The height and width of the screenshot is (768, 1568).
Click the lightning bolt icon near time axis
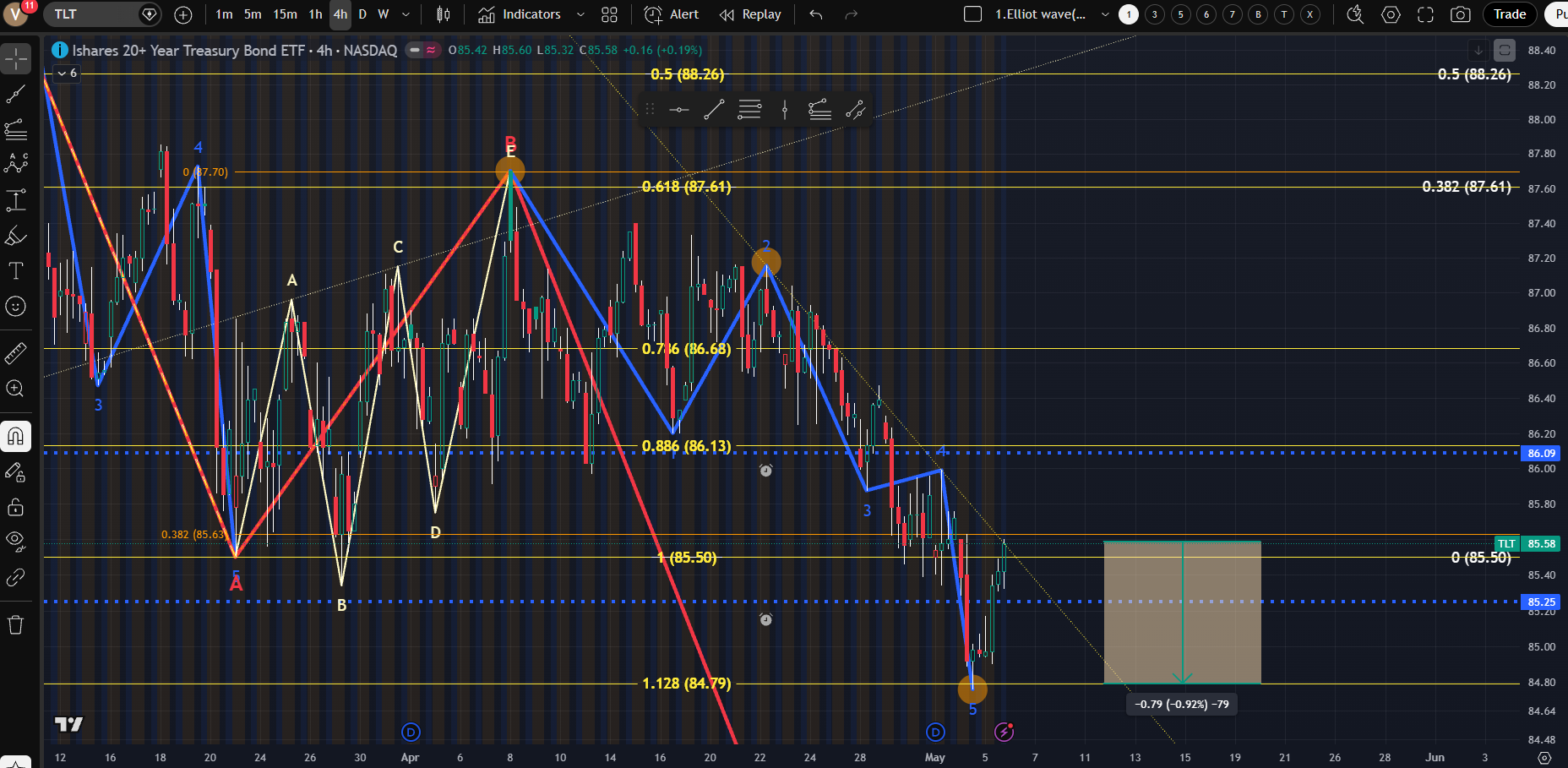1004,732
